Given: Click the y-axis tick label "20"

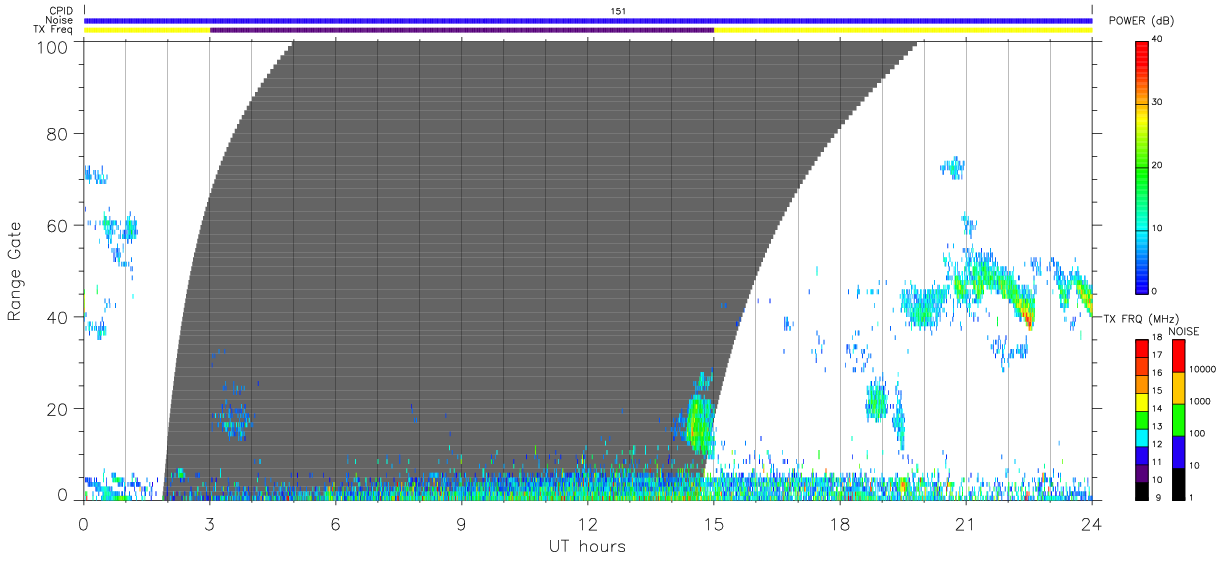Looking at the screenshot, I should coord(57,409).
